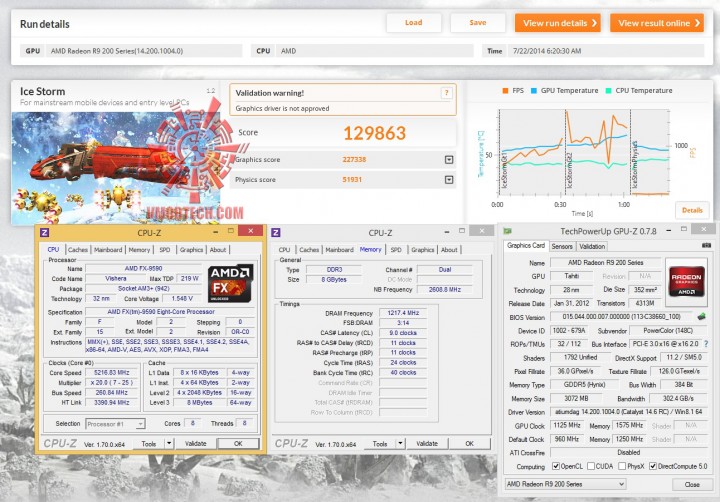Click the GPU-Z Name field
The height and width of the screenshot is (502, 720).
605,263
